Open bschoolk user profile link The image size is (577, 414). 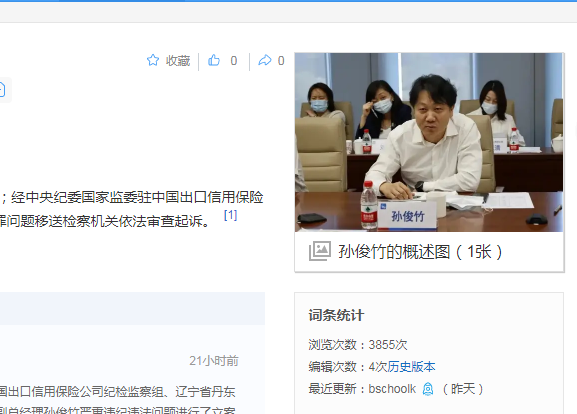(392, 389)
